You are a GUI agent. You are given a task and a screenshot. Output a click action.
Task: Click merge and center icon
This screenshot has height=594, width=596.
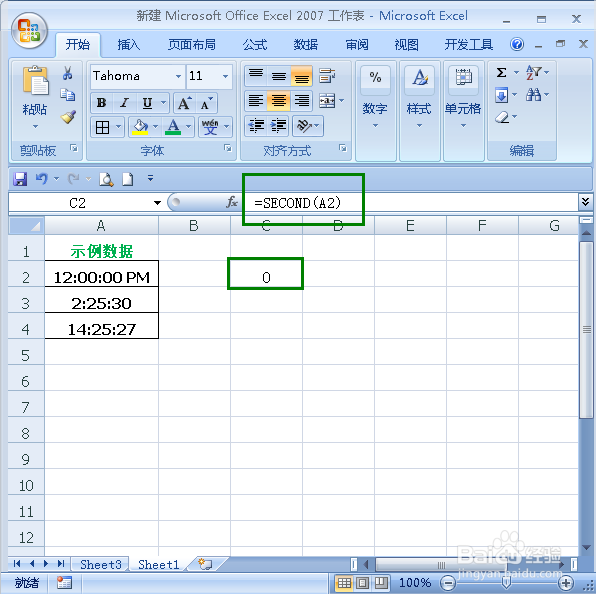327,101
